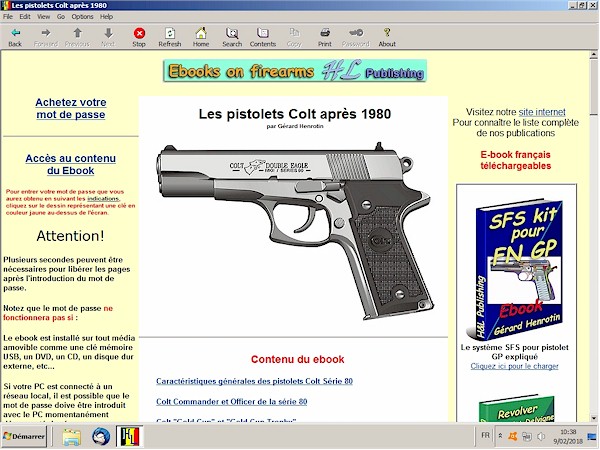The height and width of the screenshot is (450, 600).
Task: Follow the 'Achetez votre mot de passe' link
Action: click(71, 108)
